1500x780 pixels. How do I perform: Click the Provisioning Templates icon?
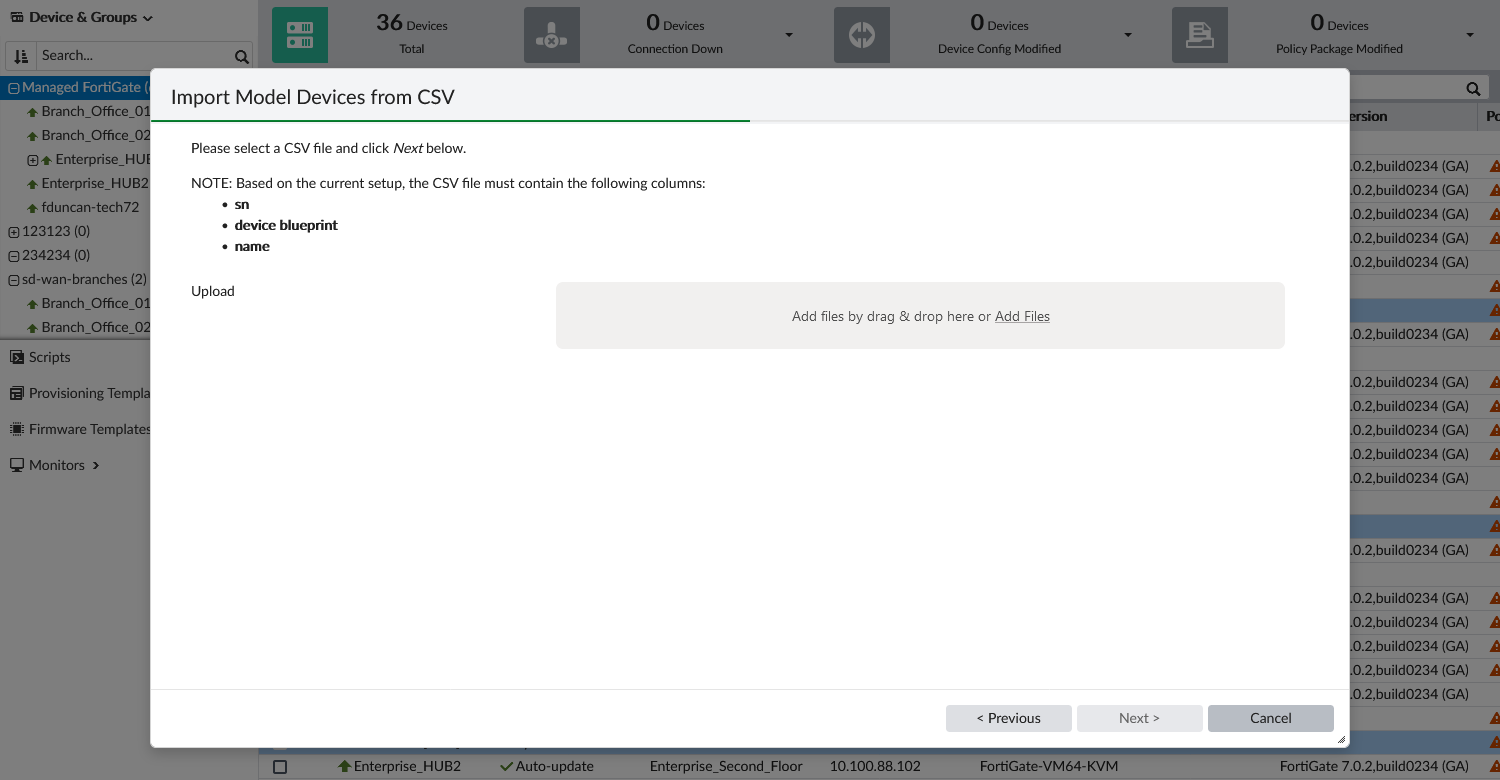coord(17,393)
